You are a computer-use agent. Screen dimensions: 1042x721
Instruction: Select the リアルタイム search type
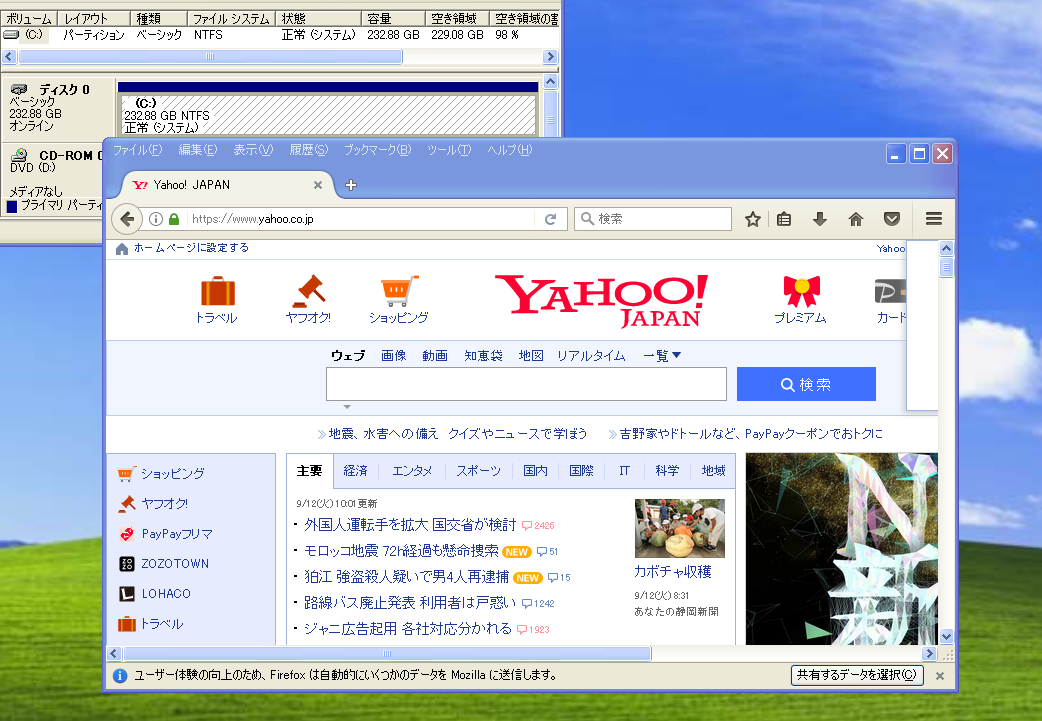pos(591,356)
